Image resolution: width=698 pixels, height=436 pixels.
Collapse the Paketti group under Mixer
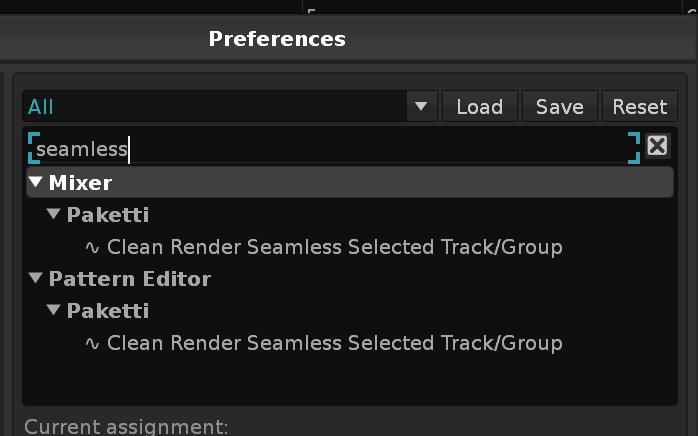pyautogui.click(x=53, y=214)
